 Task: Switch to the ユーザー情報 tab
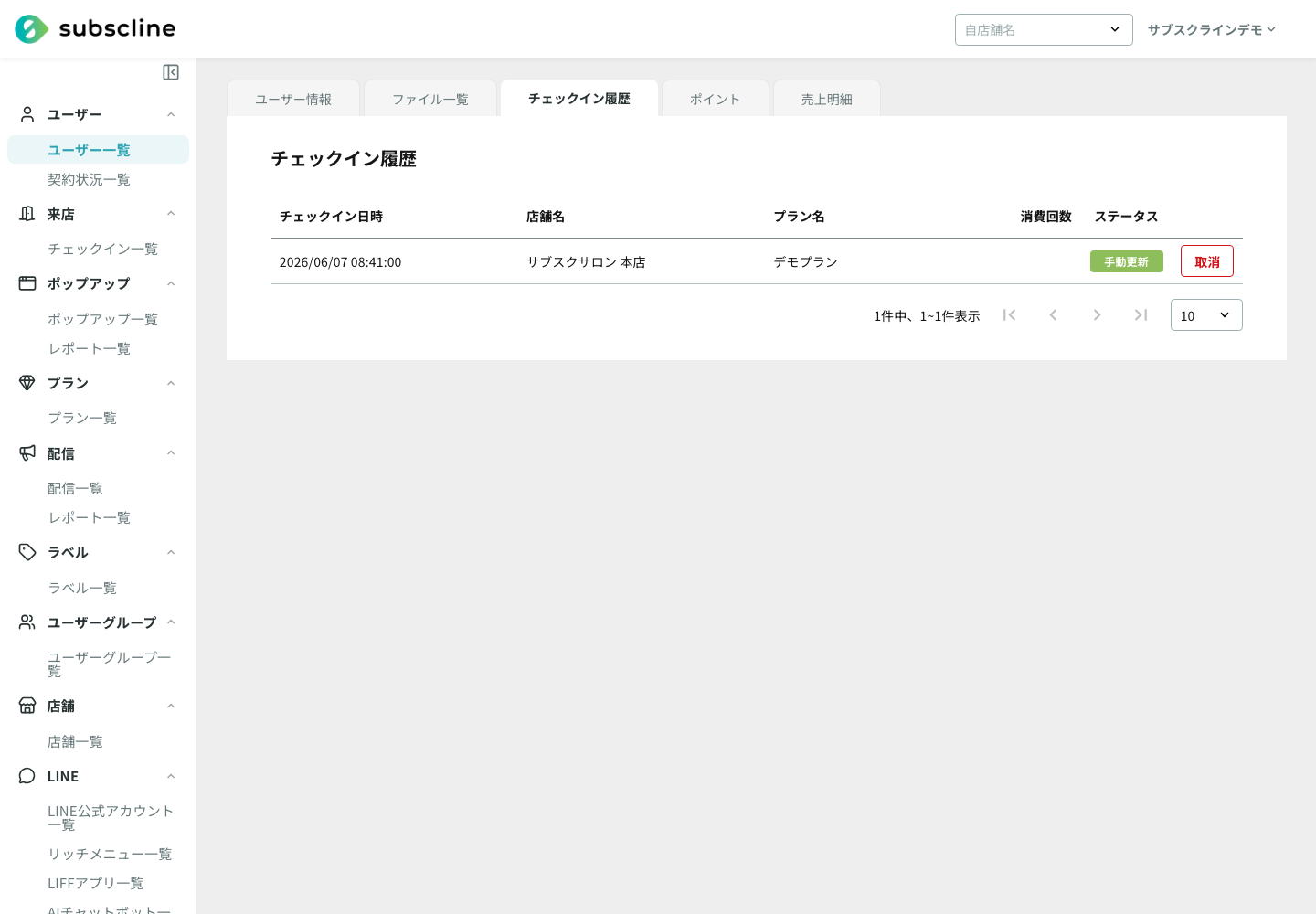[x=293, y=99]
